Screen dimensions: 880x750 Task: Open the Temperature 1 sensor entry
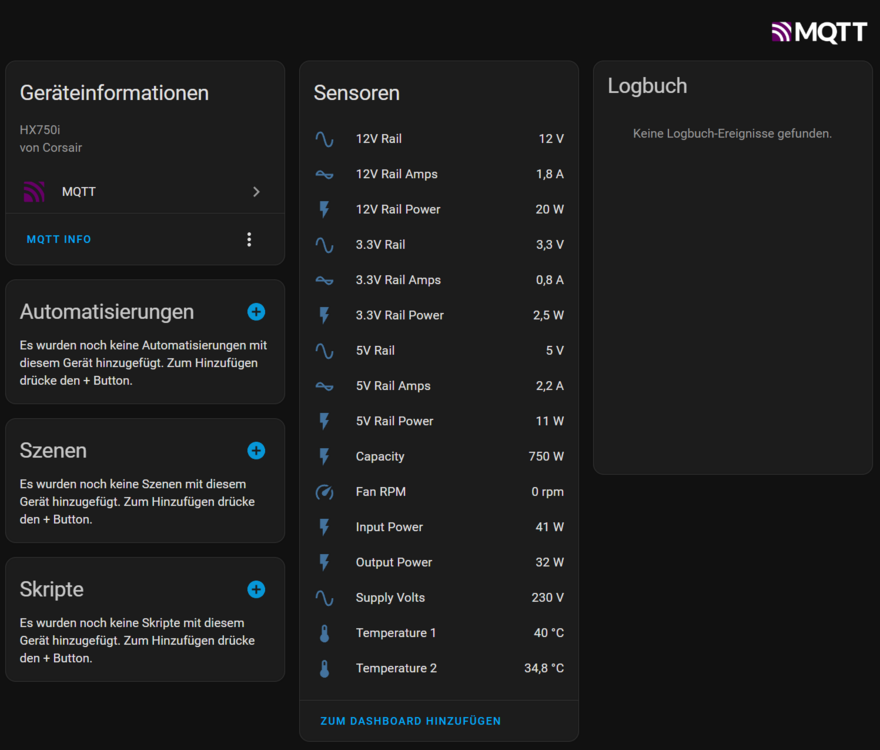coord(439,633)
